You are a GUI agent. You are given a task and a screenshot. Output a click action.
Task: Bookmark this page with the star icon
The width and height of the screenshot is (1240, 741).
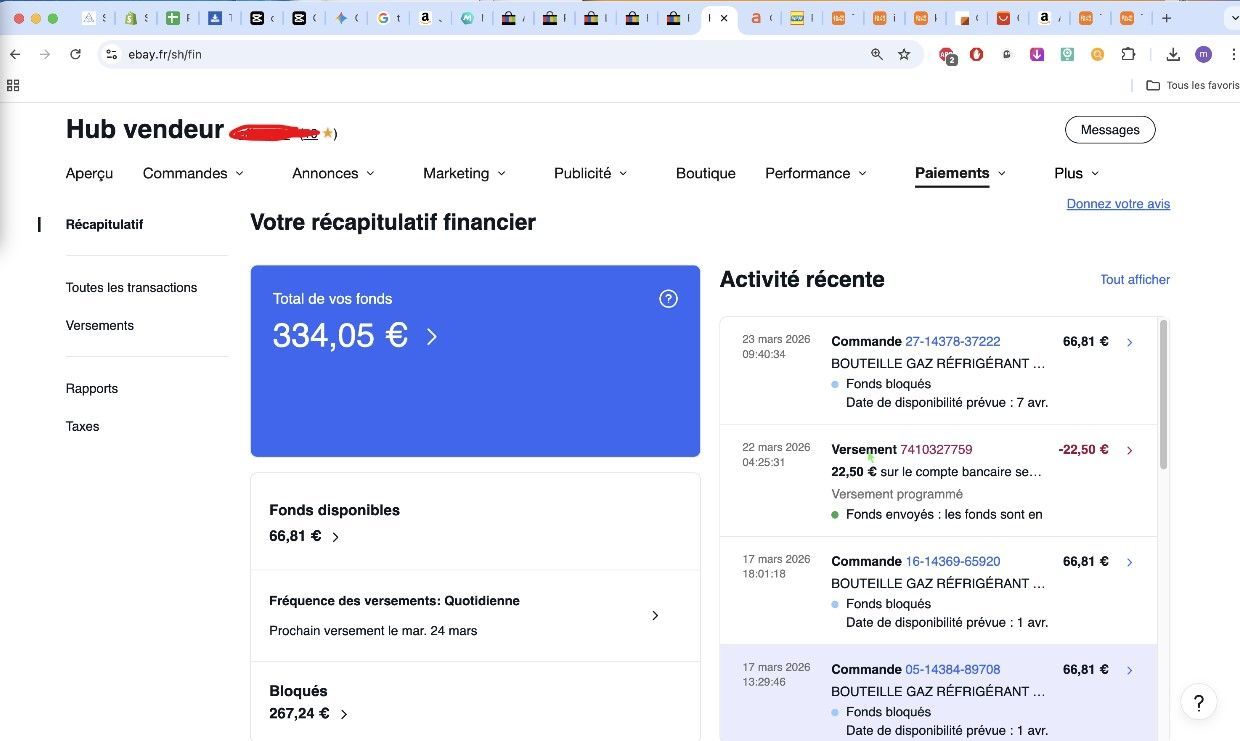[904, 54]
